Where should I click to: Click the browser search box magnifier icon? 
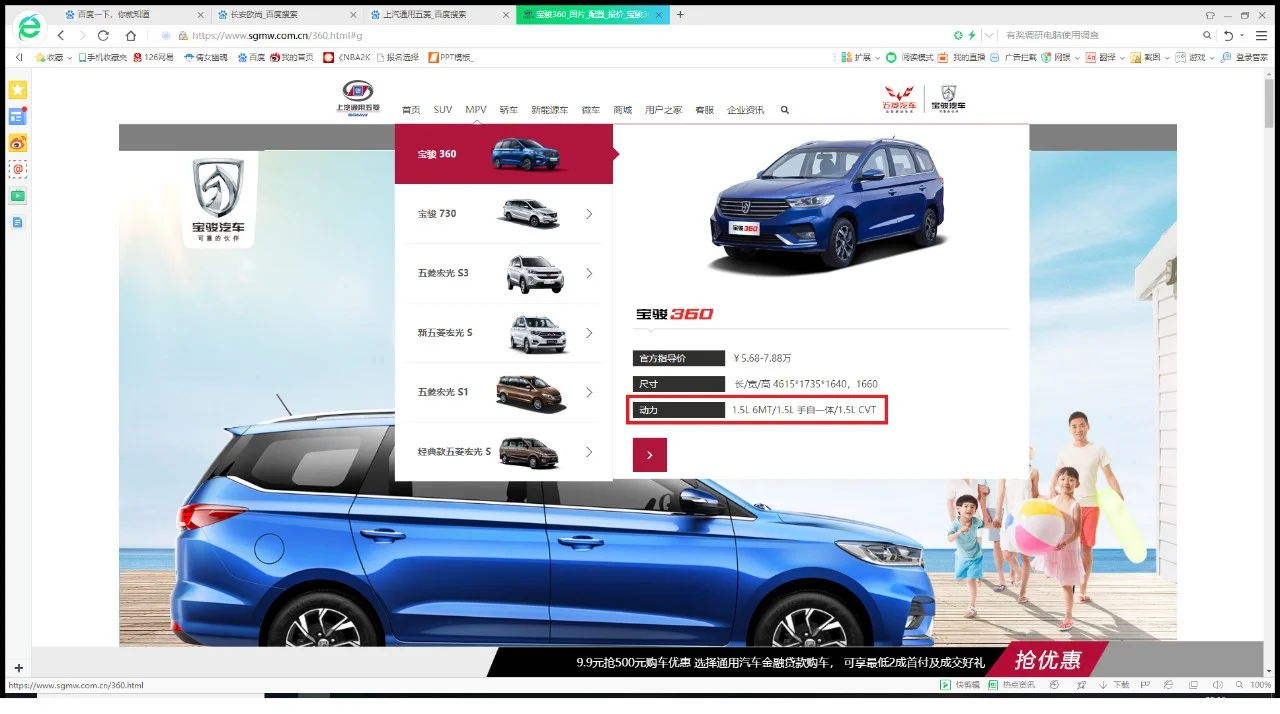click(1207, 35)
